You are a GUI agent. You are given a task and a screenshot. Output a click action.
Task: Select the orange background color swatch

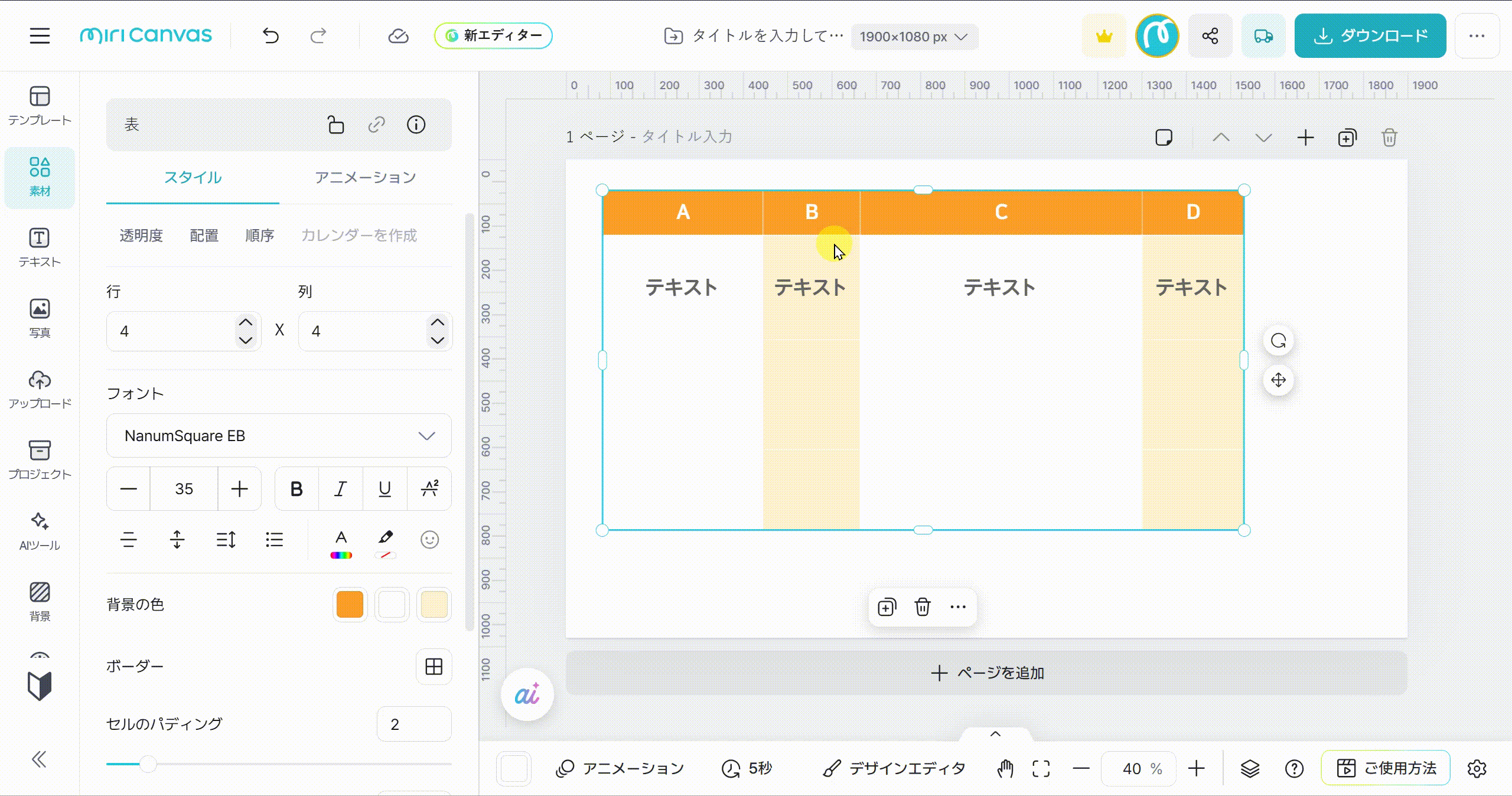tap(350, 605)
